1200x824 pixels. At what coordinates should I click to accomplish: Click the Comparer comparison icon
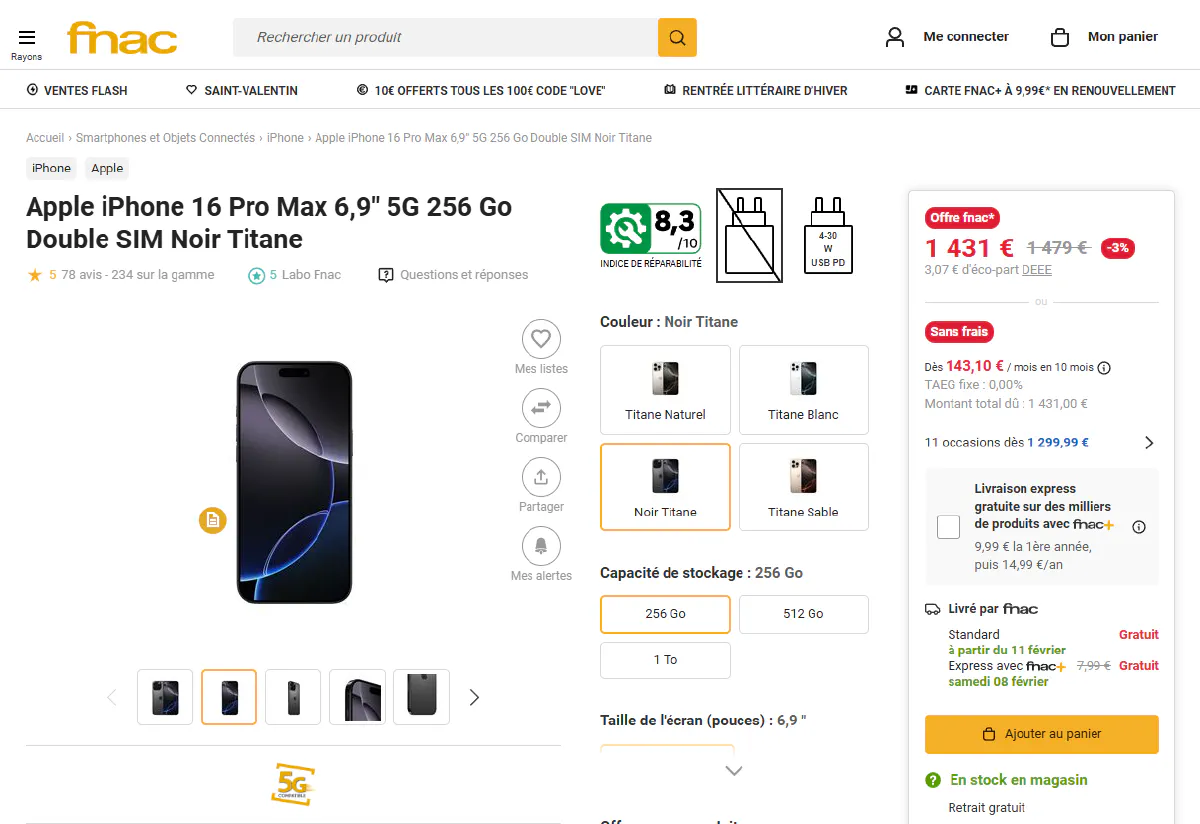[541, 408]
